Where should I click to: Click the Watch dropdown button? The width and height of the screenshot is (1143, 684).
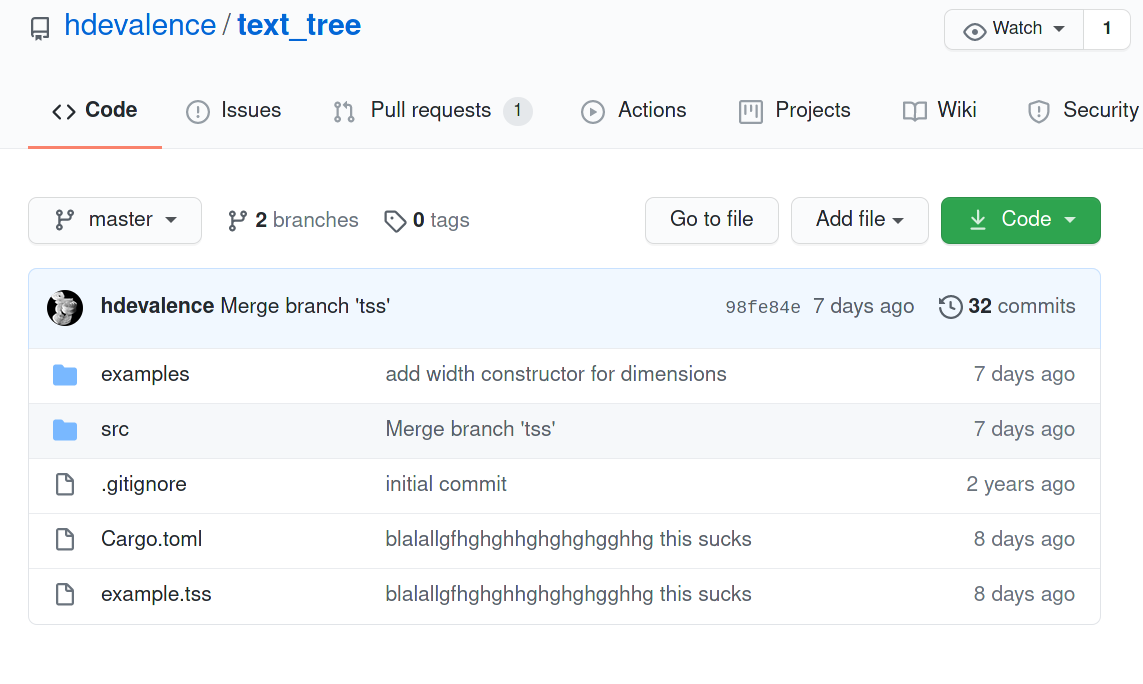click(x=1014, y=29)
